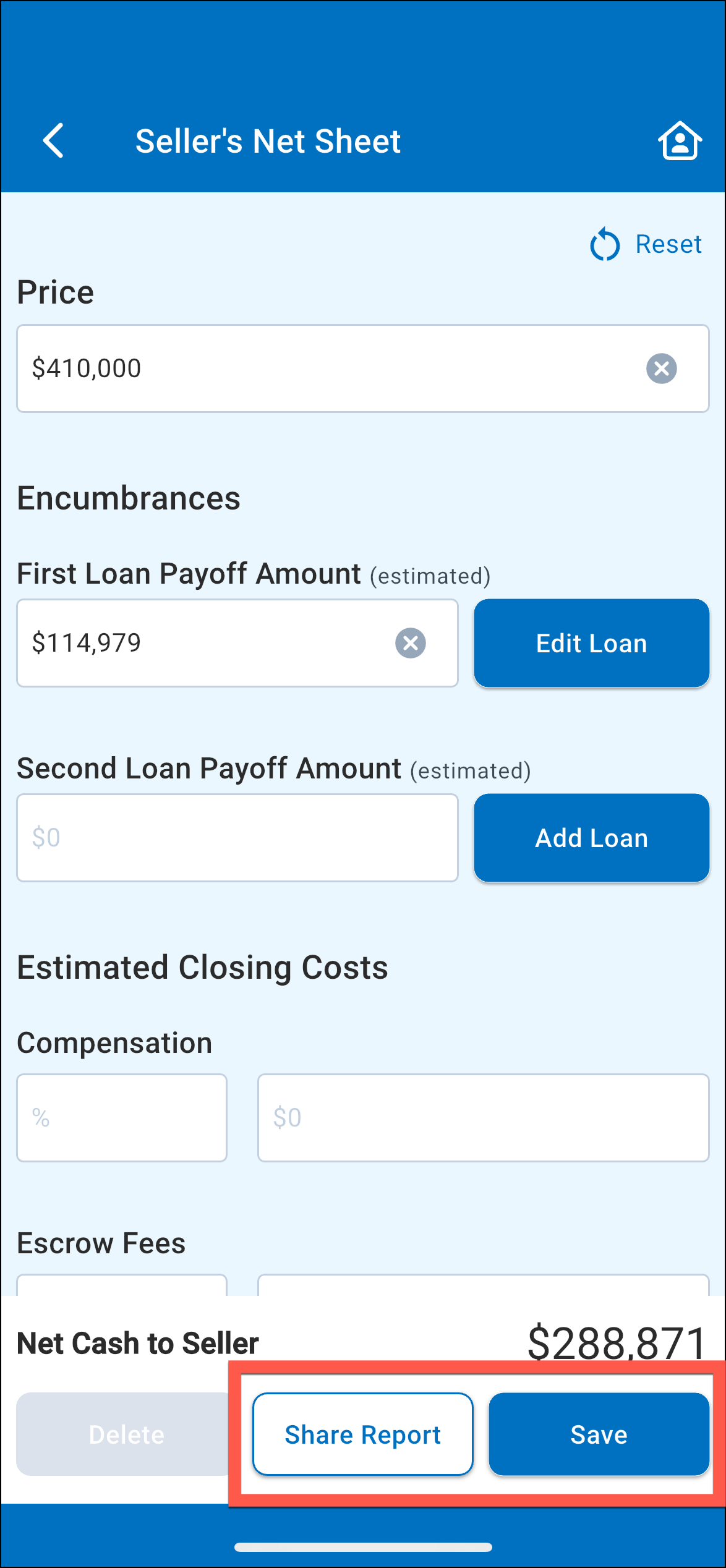
Task: Tap the bottom home indicator bar
Action: coord(363,1547)
